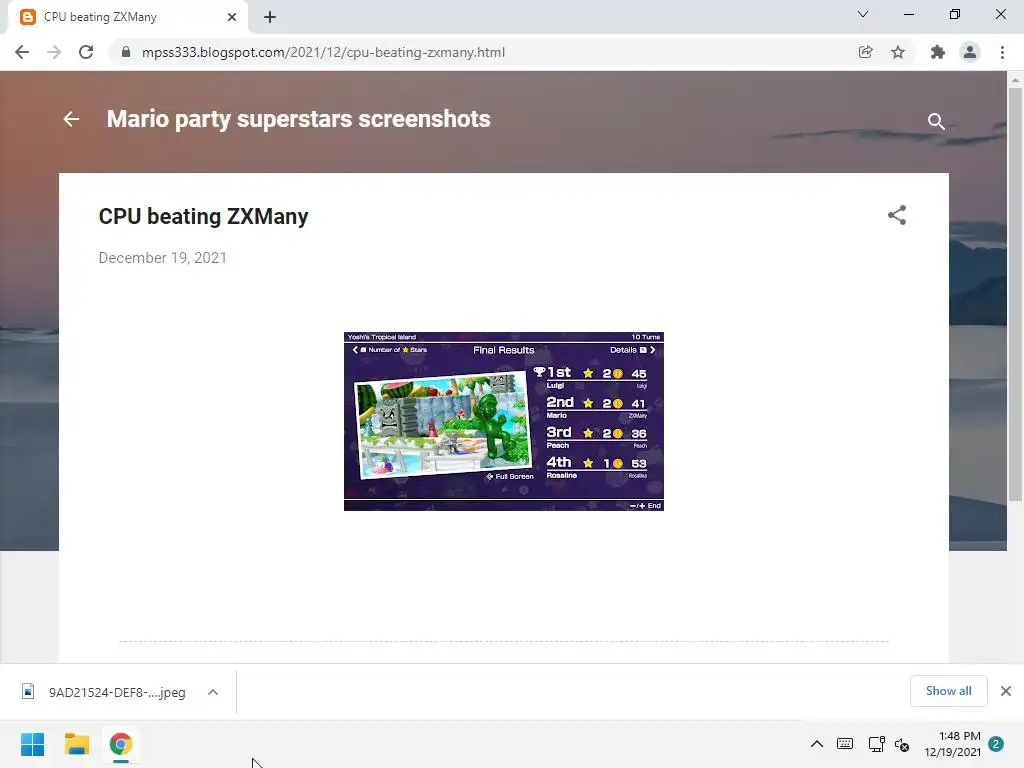Select the CPU beating ZXMany tab

click(x=128, y=17)
